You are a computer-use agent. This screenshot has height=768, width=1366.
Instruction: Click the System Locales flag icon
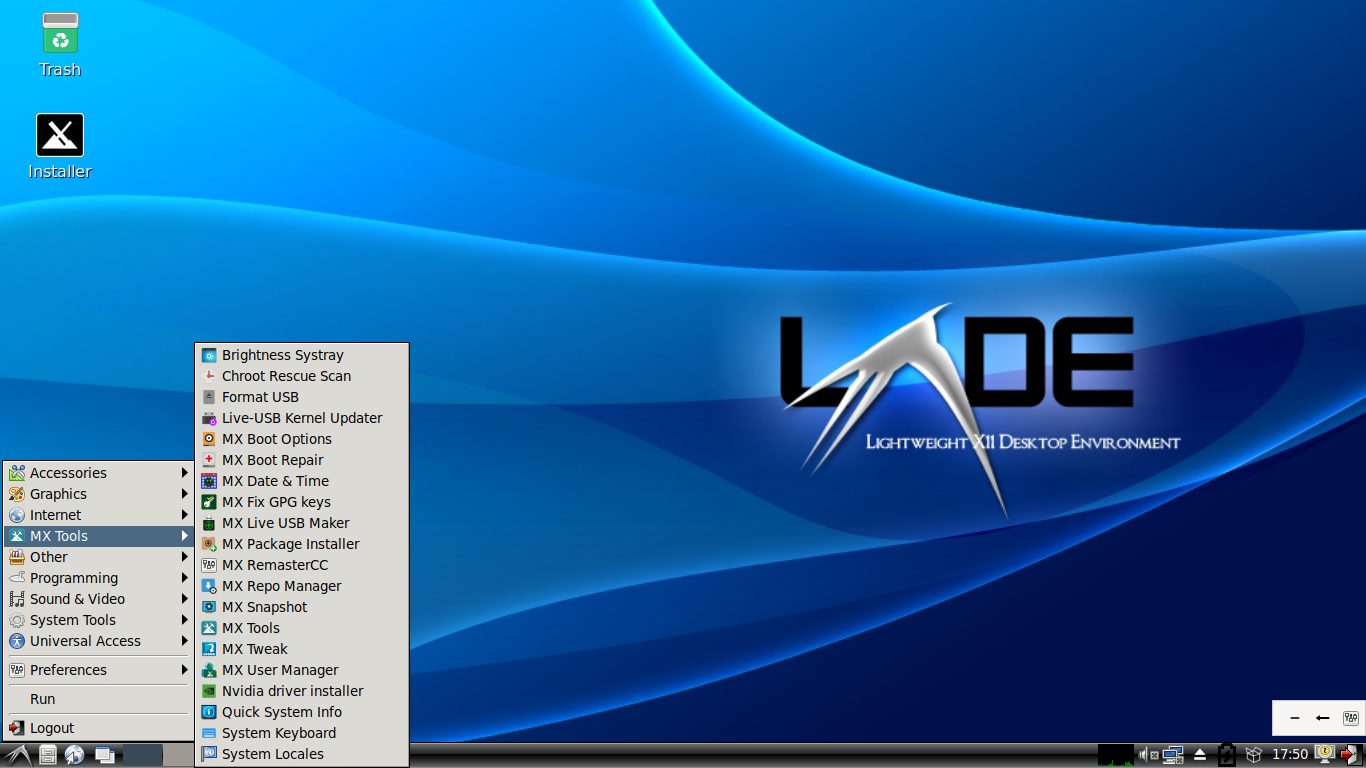click(209, 754)
